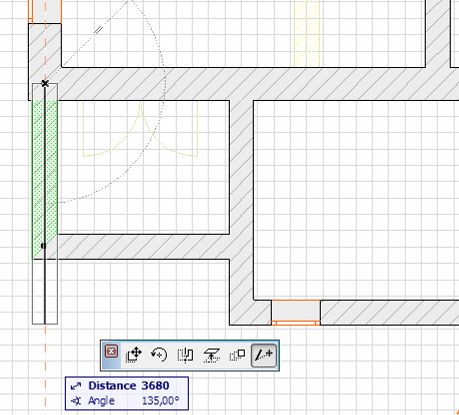
Task: Close the pet palette with red X
Action: click(x=111, y=351)
